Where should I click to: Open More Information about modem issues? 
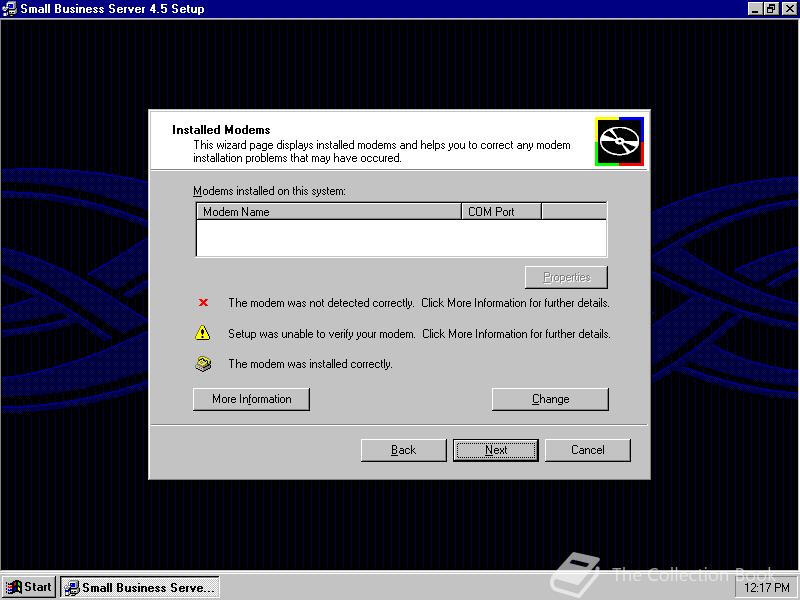coord(252,399)
